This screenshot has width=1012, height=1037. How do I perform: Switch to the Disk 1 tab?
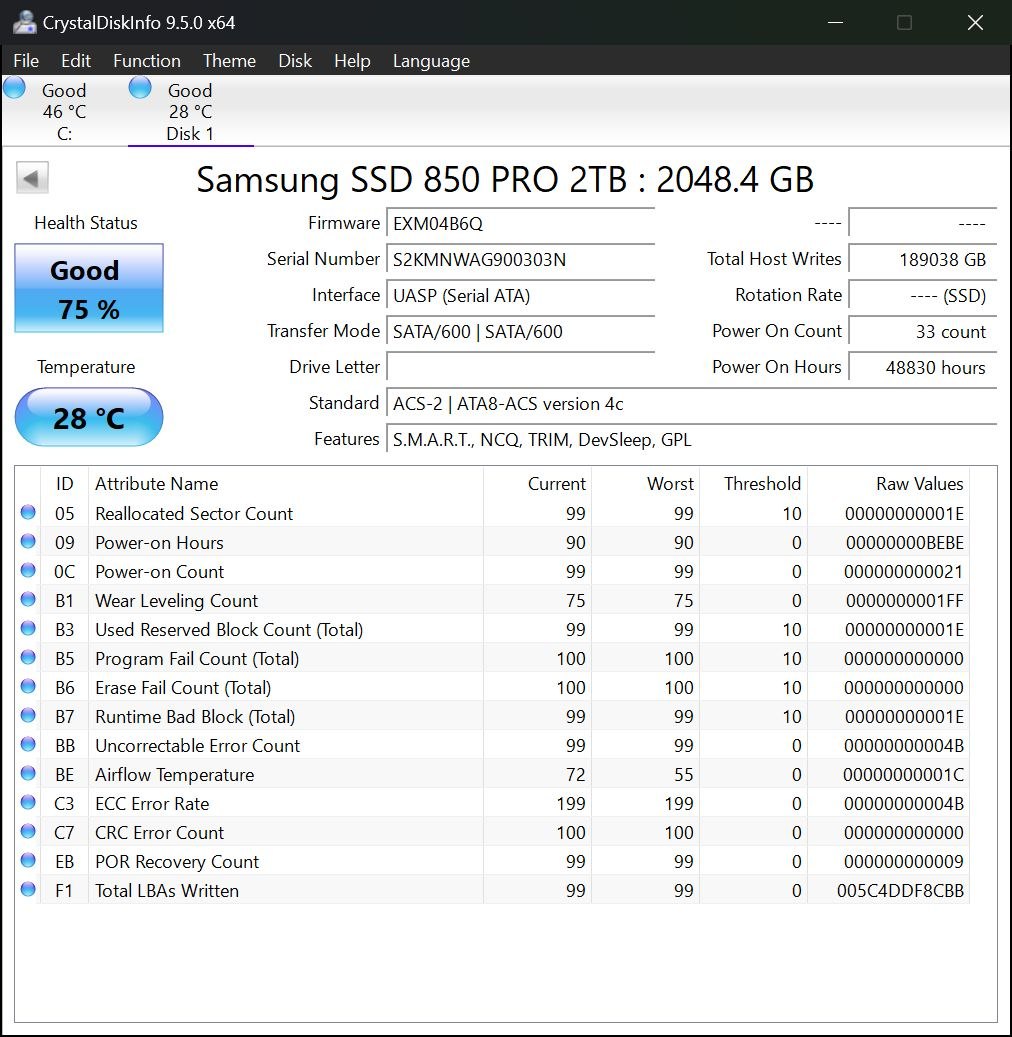[190, 112]
